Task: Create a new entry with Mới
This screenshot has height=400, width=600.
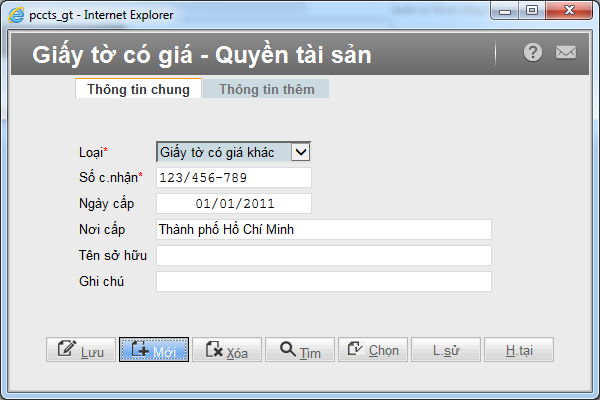Action: [154, 349]
